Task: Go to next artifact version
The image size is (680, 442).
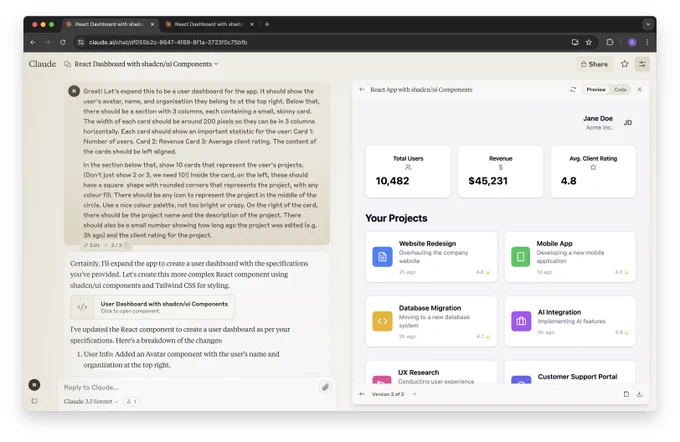Action: pyautogui.click(x=414, y=394)
